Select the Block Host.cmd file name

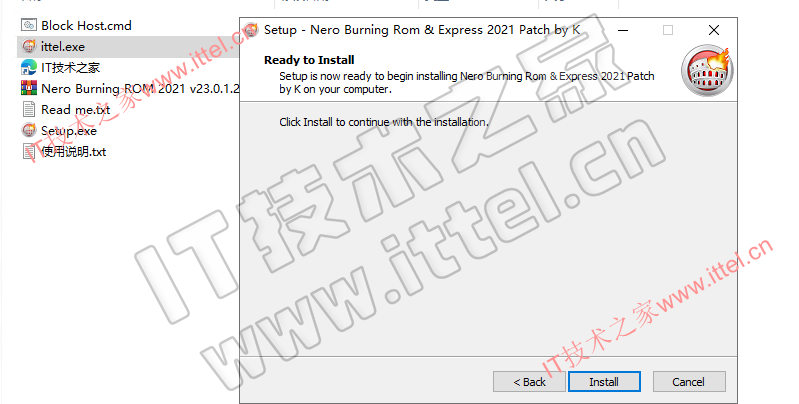[x=86, y=25]
